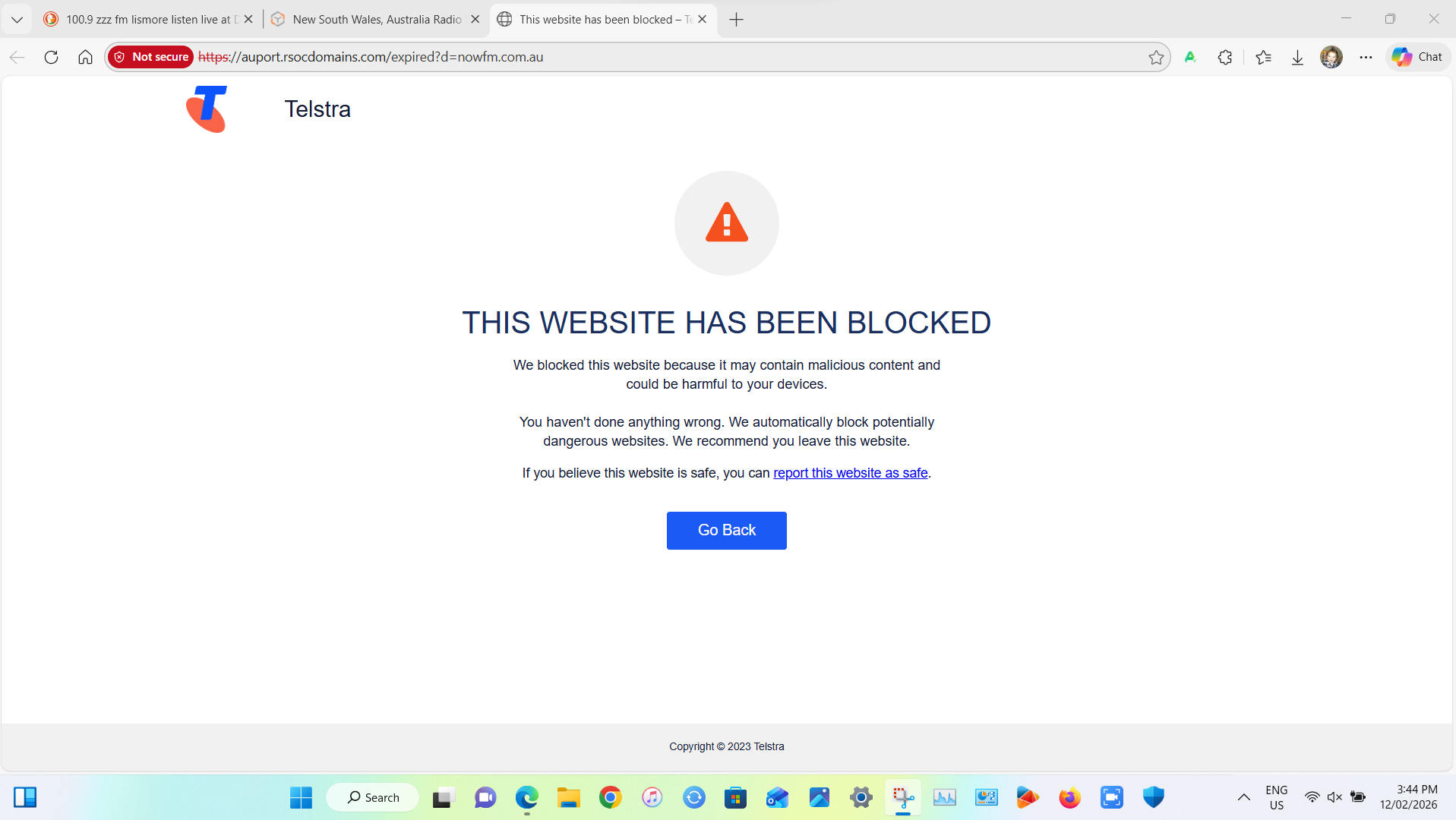Viewport: 1456px width, 820px height.
Task: Switch to New South Wales Radio tab
Action: [x=376, y=19]
